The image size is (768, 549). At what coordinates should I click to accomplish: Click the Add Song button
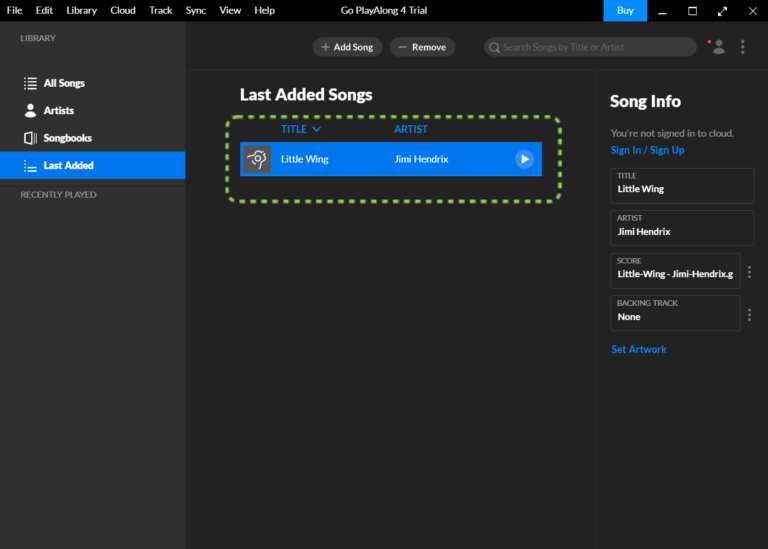click(347, 47)
